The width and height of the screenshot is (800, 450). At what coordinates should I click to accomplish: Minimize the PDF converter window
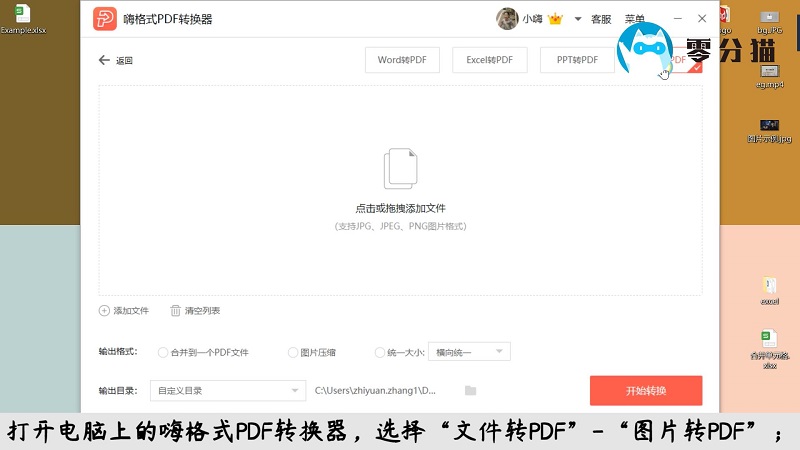pyautogui.click(x=678, y=18)
